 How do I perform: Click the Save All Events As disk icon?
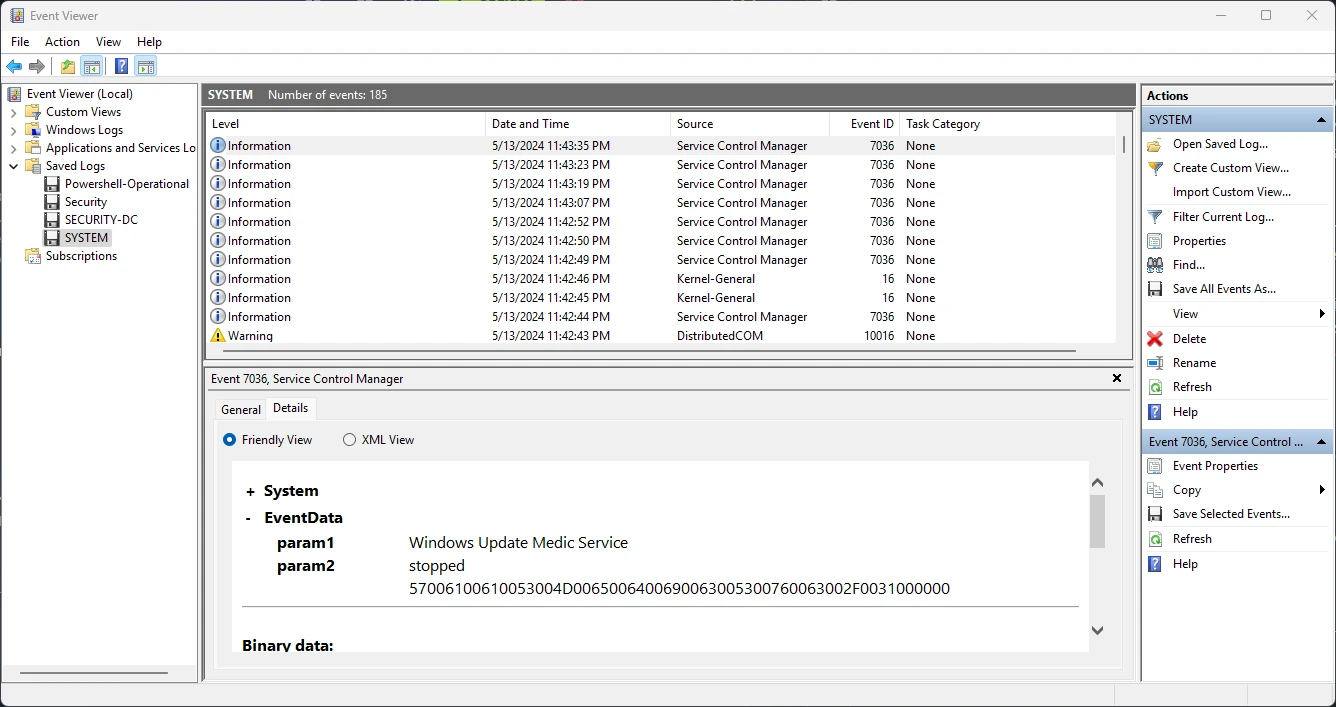tap(1155, 289)
